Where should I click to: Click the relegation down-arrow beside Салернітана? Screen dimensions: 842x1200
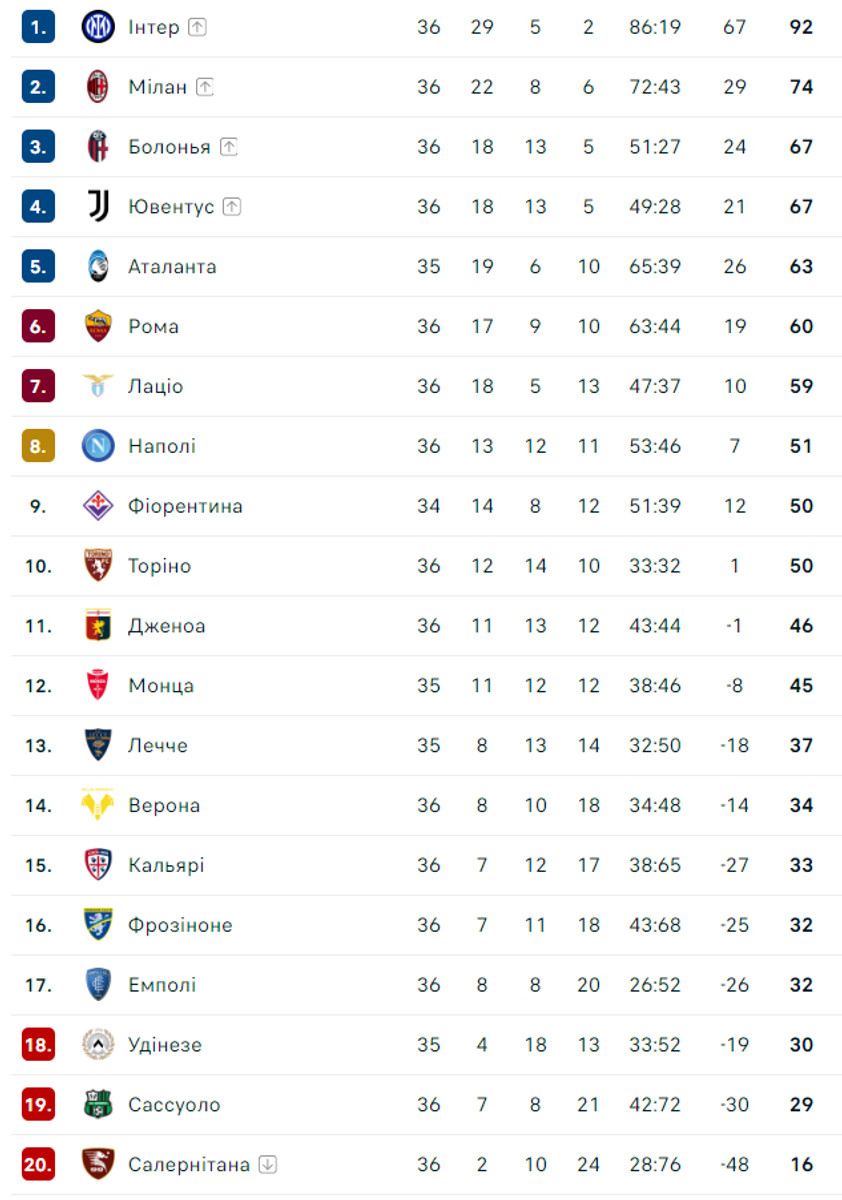[267, 1165]
